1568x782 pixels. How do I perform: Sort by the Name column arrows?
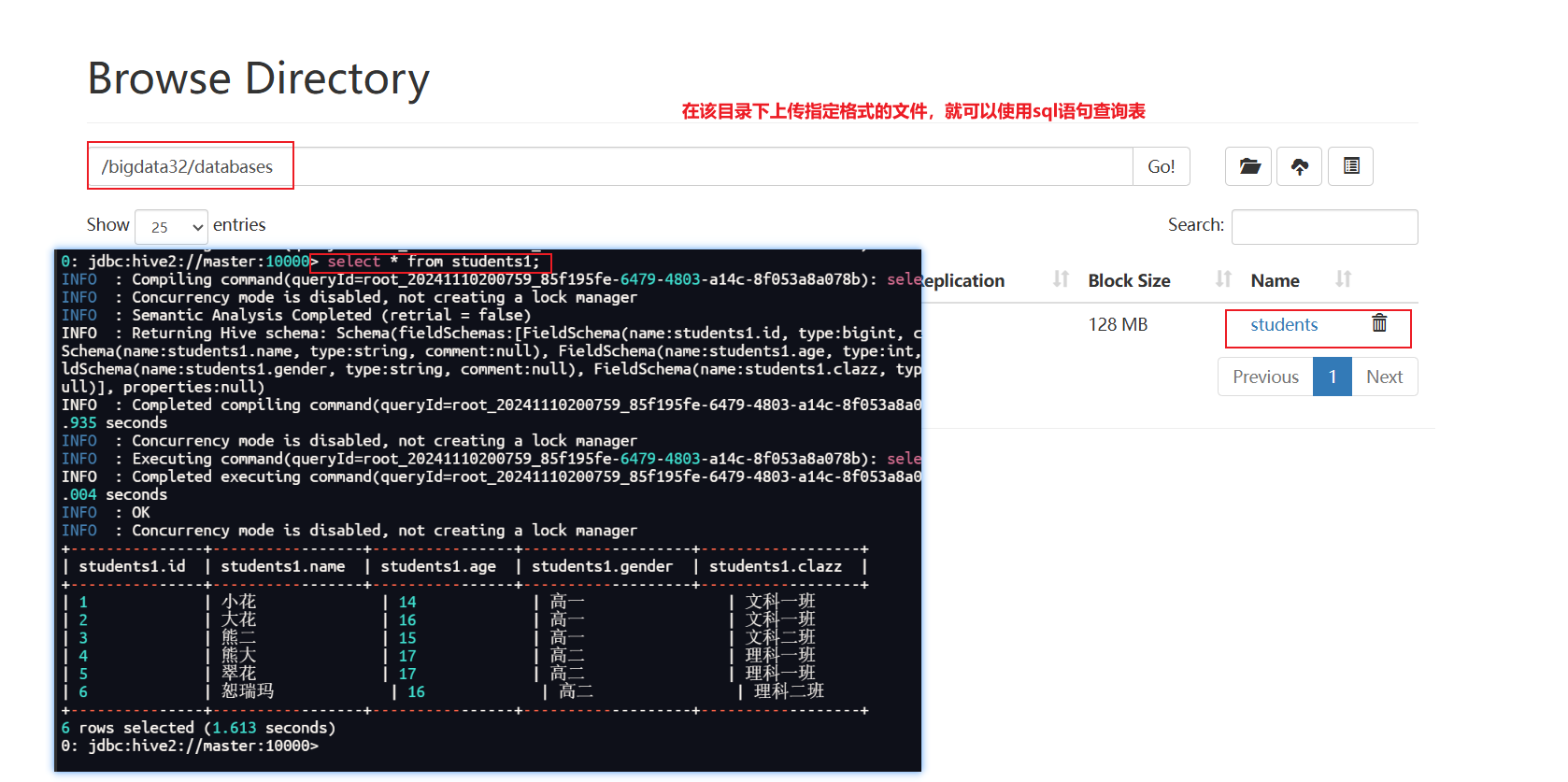(x=1344, y=279)
